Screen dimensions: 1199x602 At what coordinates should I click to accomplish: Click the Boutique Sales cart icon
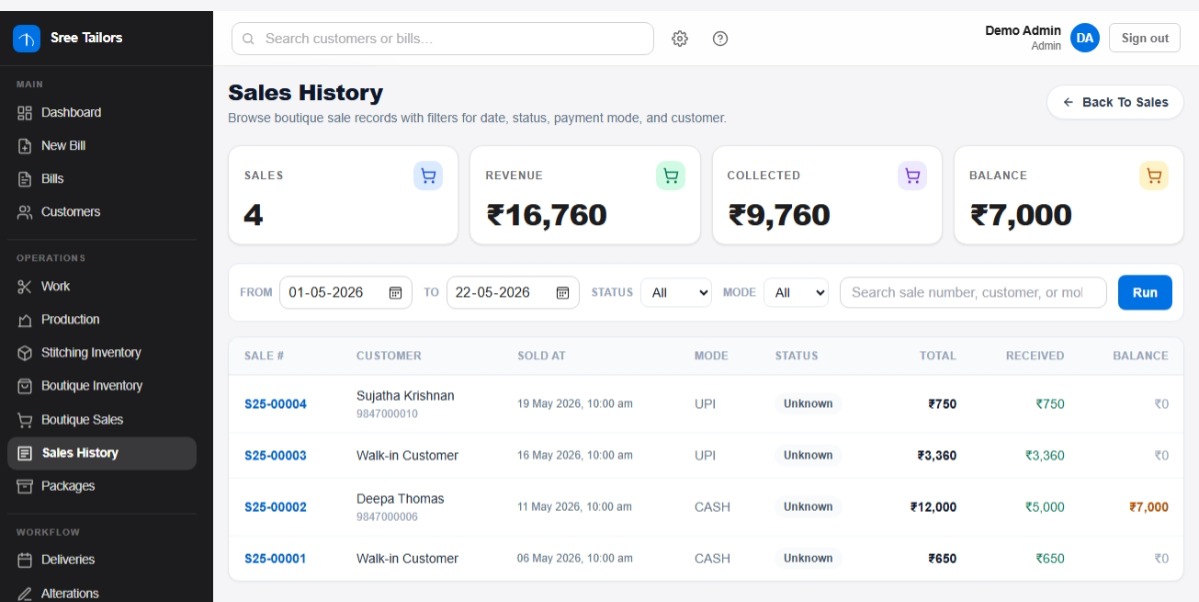click(x=24, y=420)
